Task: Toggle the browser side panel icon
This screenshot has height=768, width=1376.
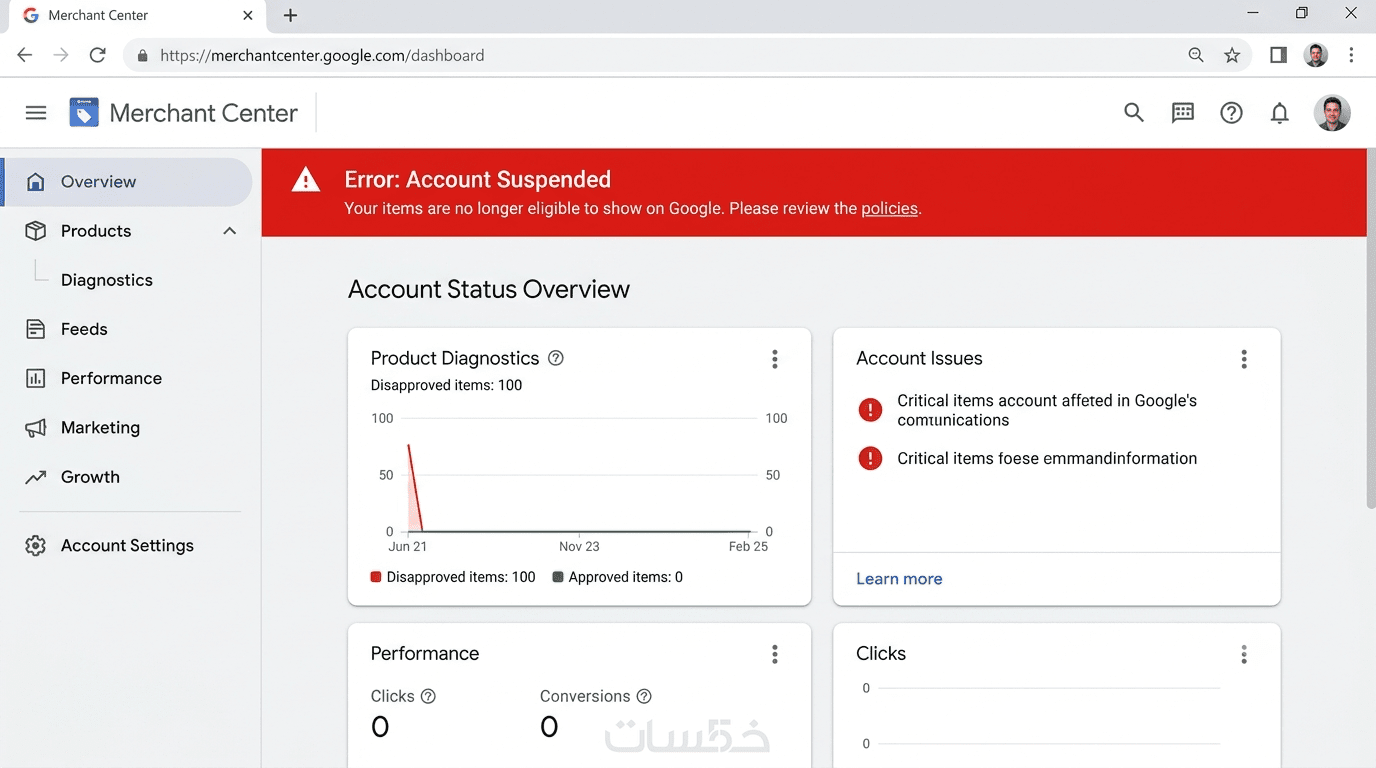Action: pyautogui.click(x=1278, y=55)
